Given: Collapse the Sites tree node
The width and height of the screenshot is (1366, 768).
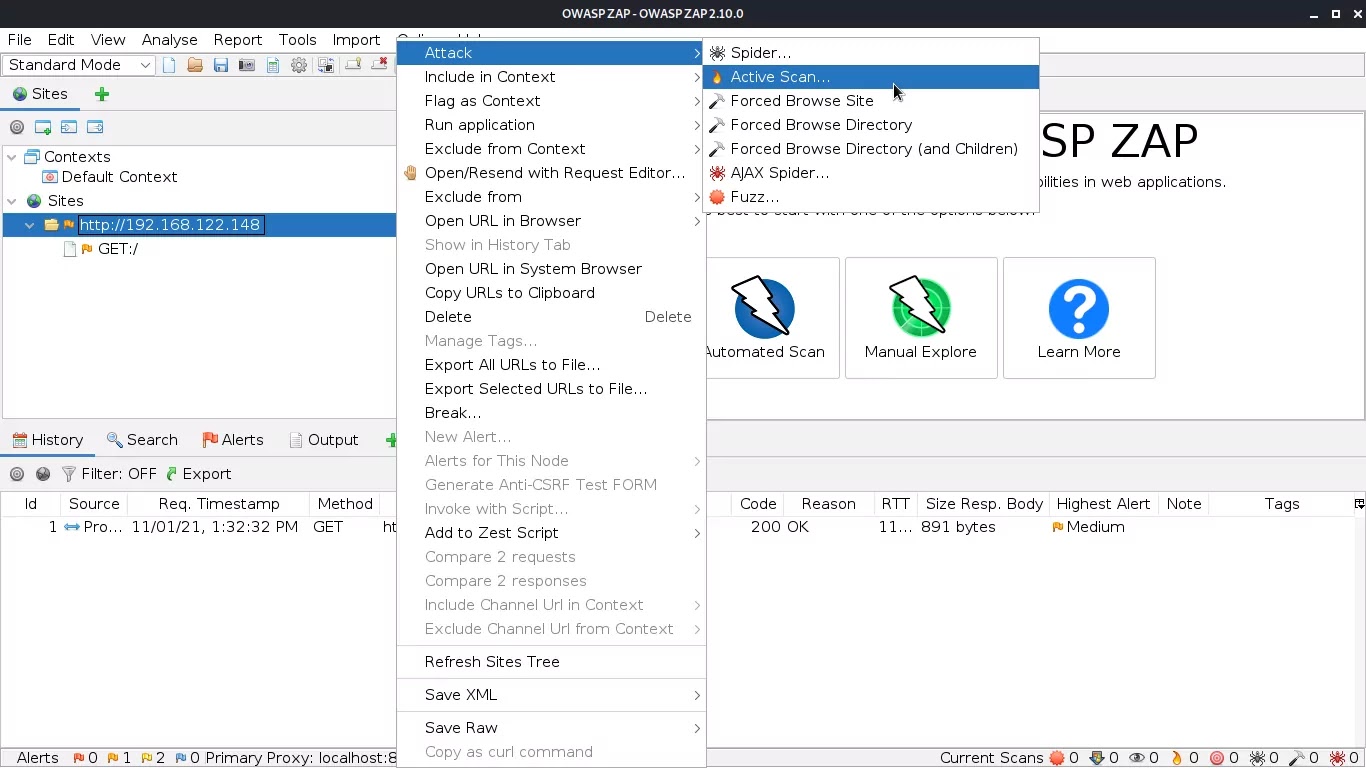Looking at the screenshot, I should [x=12, y=201].
